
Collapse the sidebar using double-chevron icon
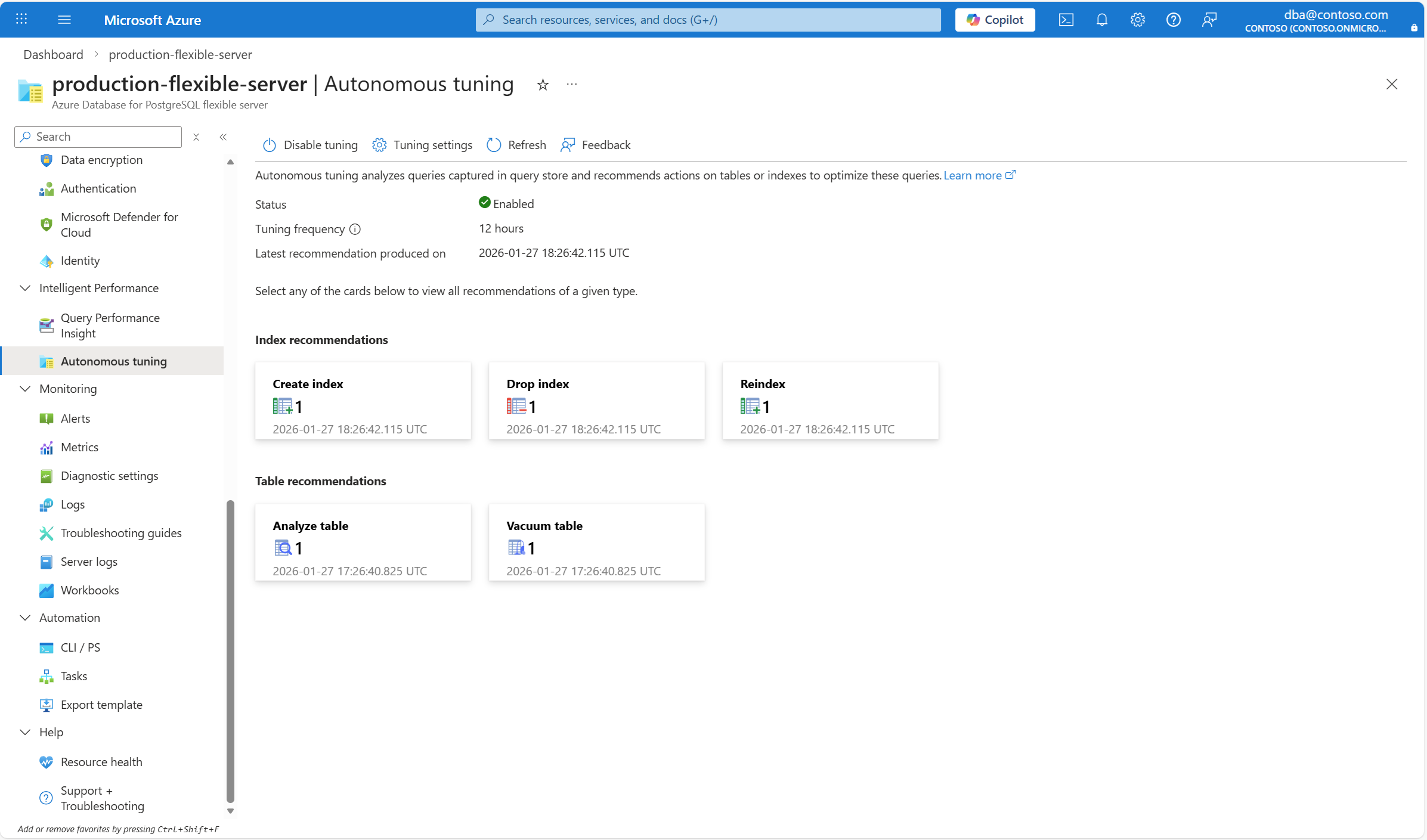tap(223, 137)
